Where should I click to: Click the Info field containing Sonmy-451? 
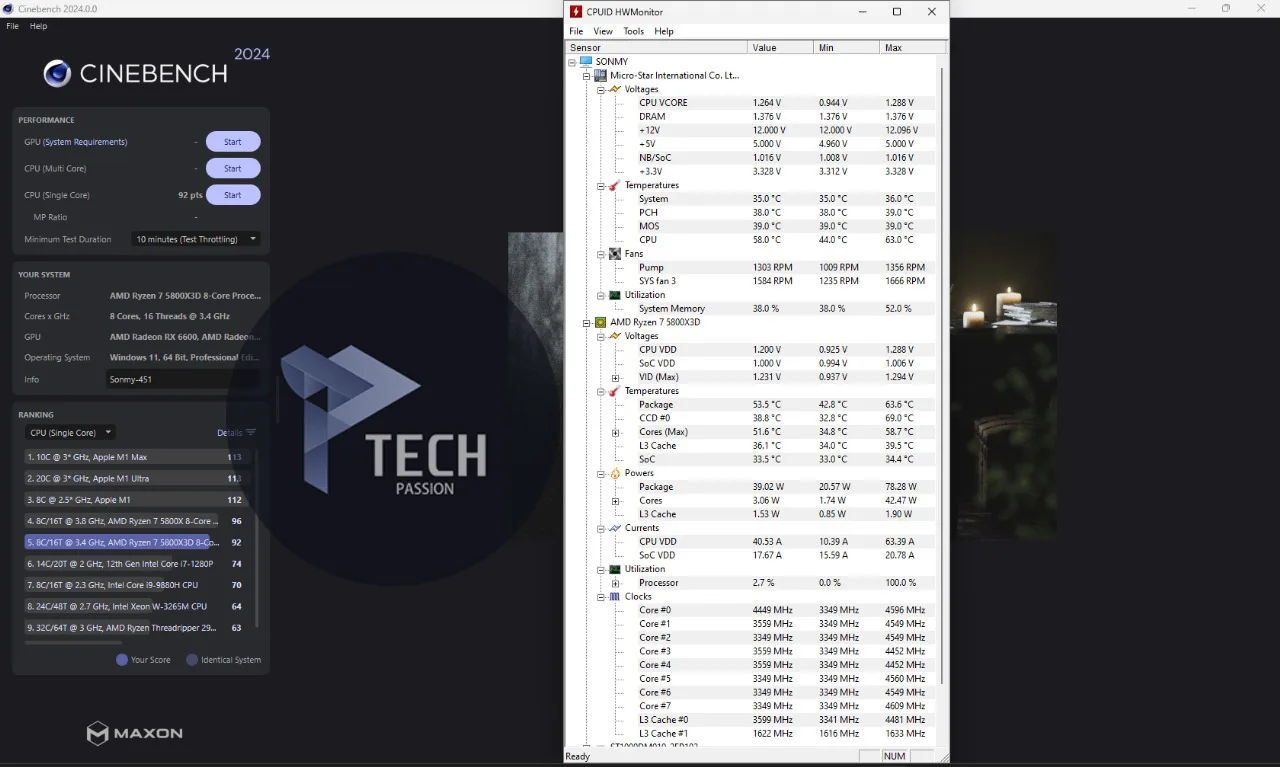[182, 380]
